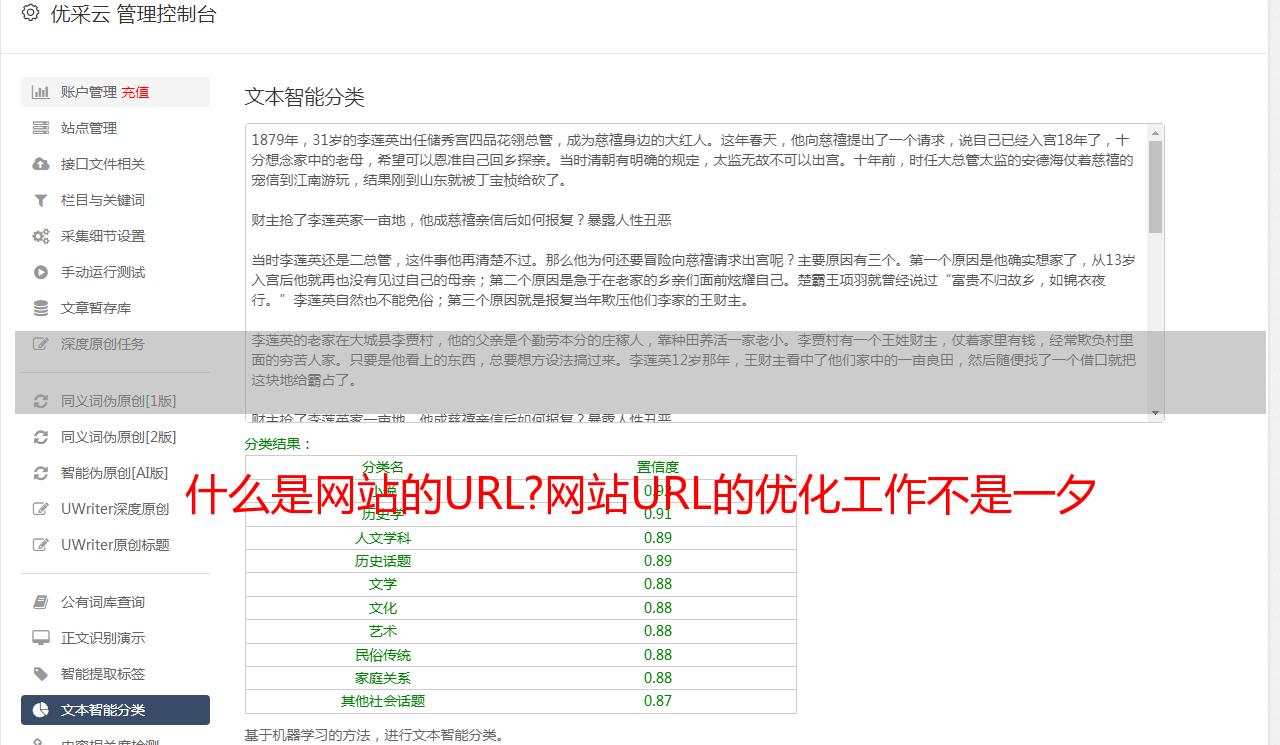This screenshot has width=1280, height=745.
Task: Select the active 文本智能分类 sidebar item
Action: coord(115,710)
